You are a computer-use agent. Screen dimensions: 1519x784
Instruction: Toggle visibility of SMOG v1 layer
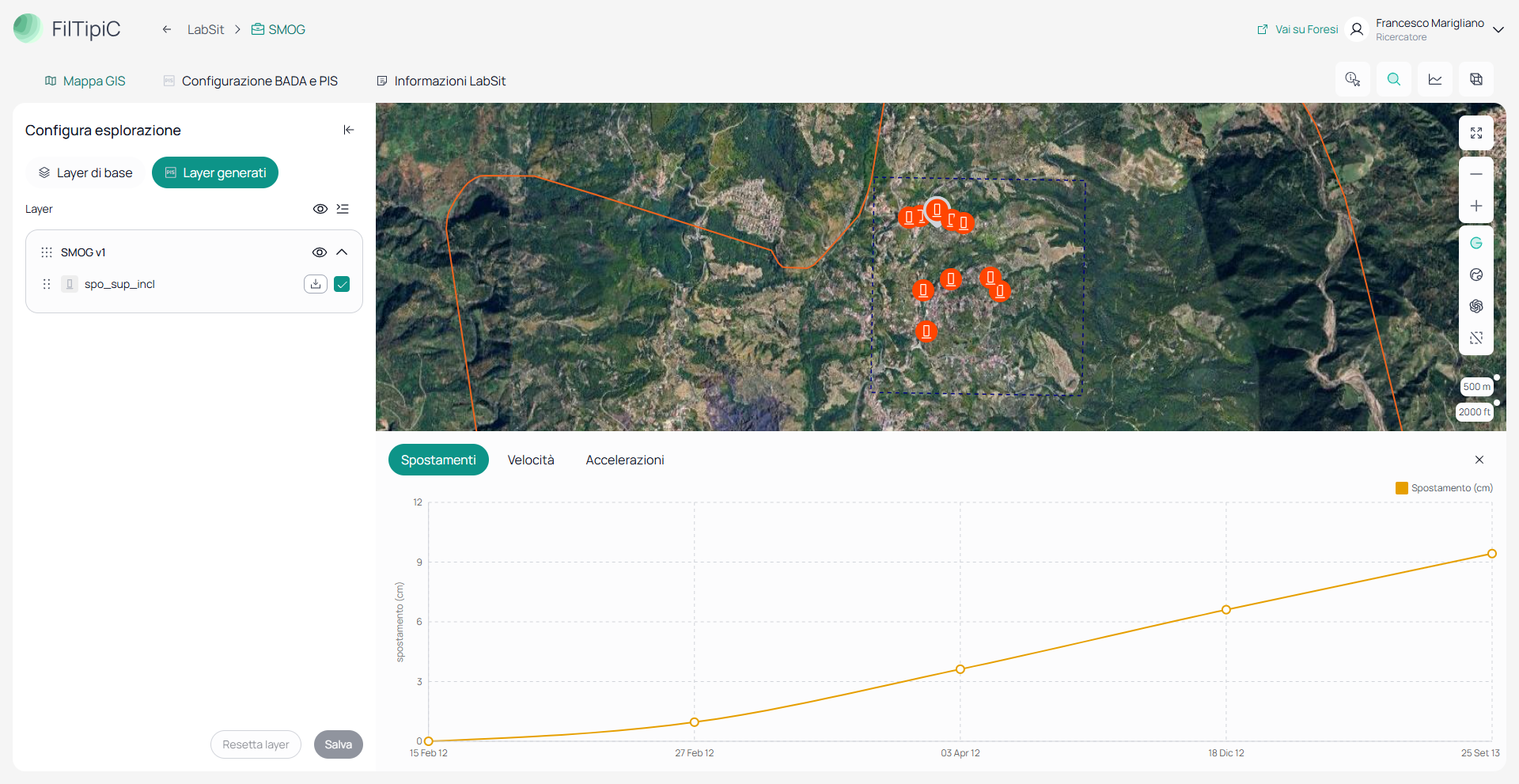320,252
